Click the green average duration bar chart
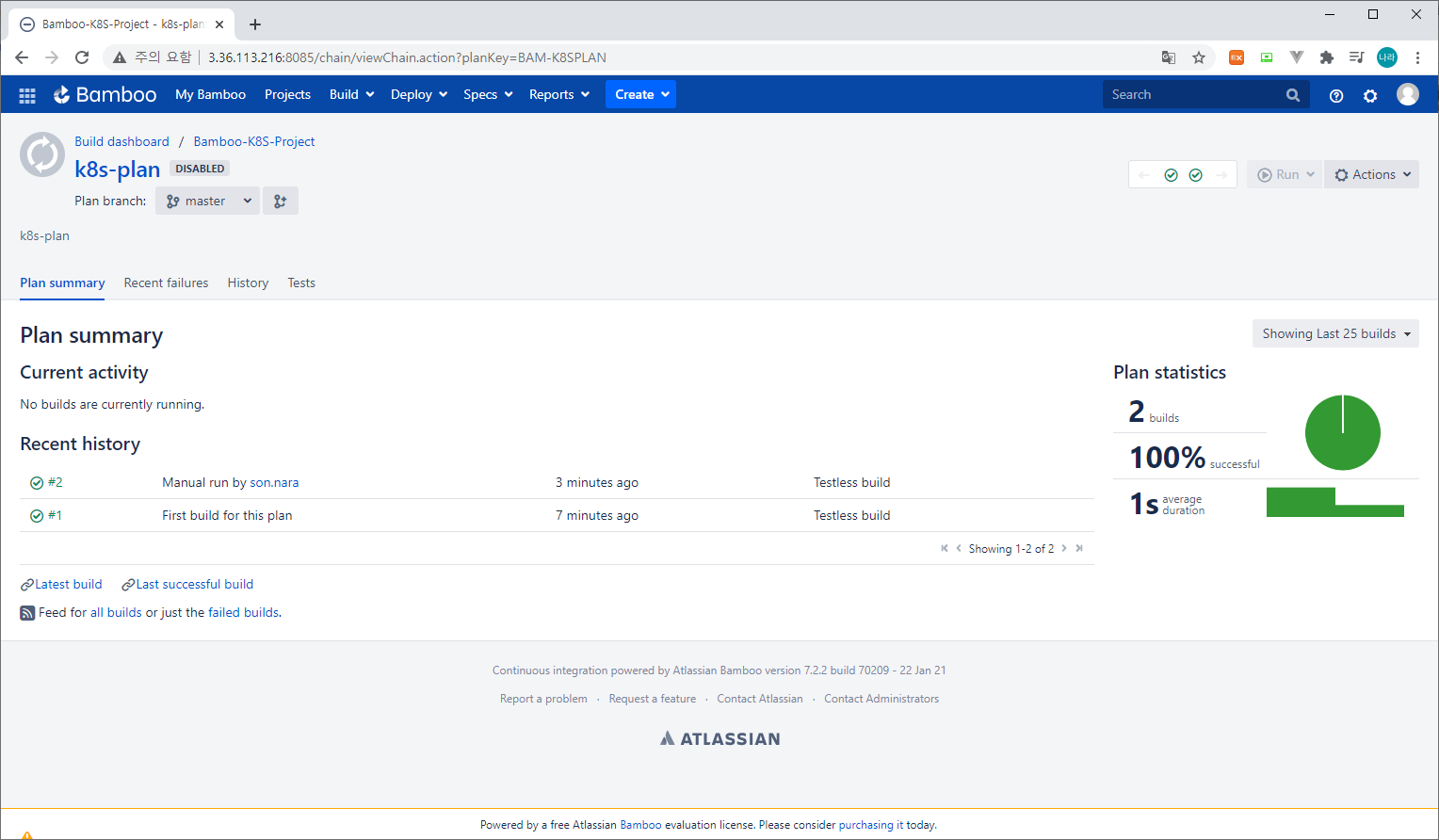Screen dimensions: 1439x840 (x=1335, y=502)
